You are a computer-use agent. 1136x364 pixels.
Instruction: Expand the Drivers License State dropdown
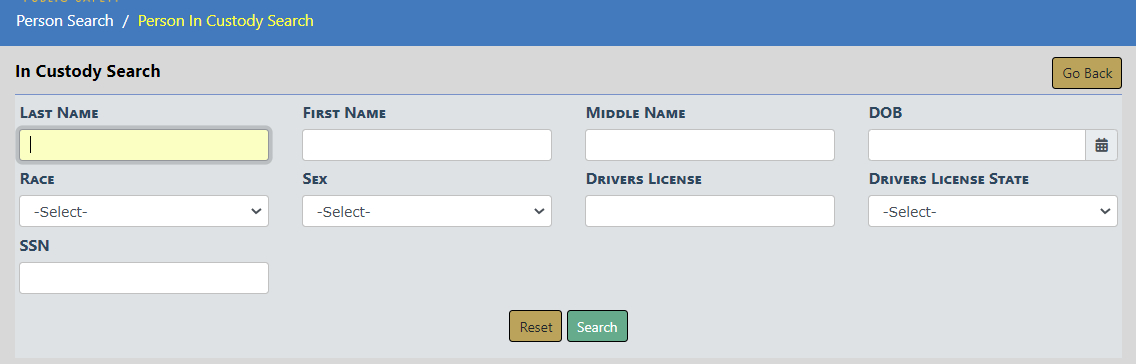tap(993, 211)
